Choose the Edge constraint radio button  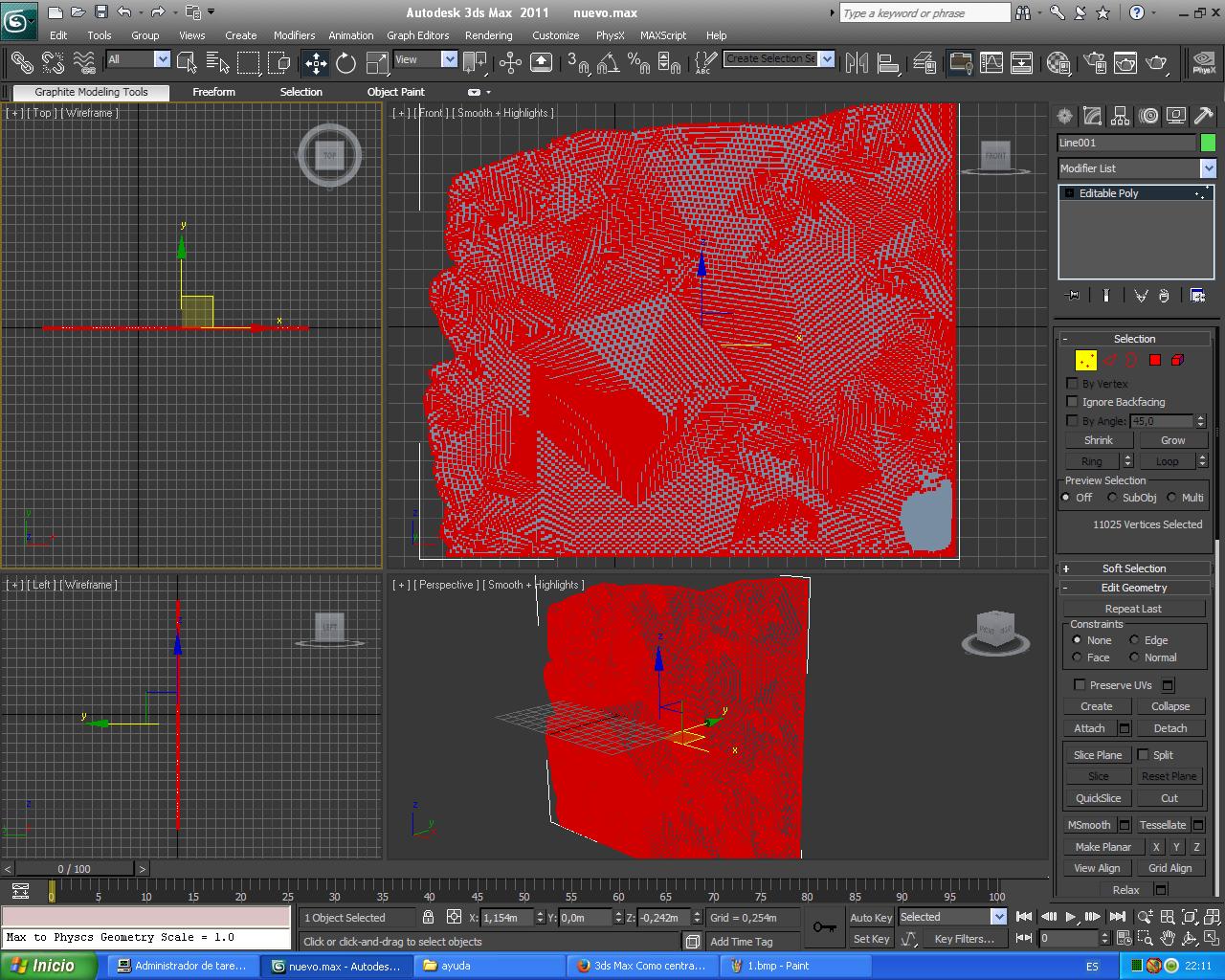coord(1134,640)
